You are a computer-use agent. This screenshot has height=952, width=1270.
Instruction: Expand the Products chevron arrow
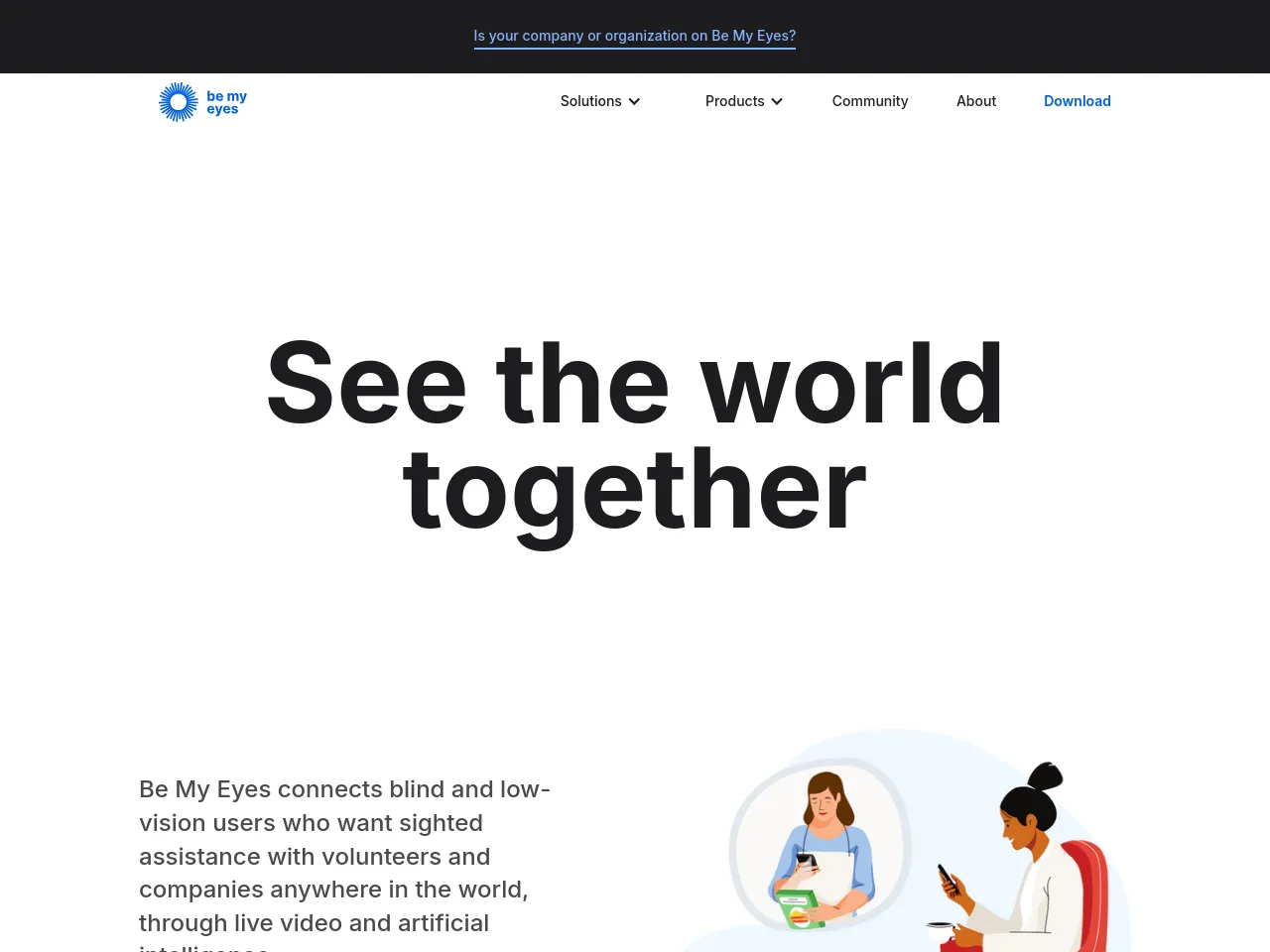pos(777,101)
